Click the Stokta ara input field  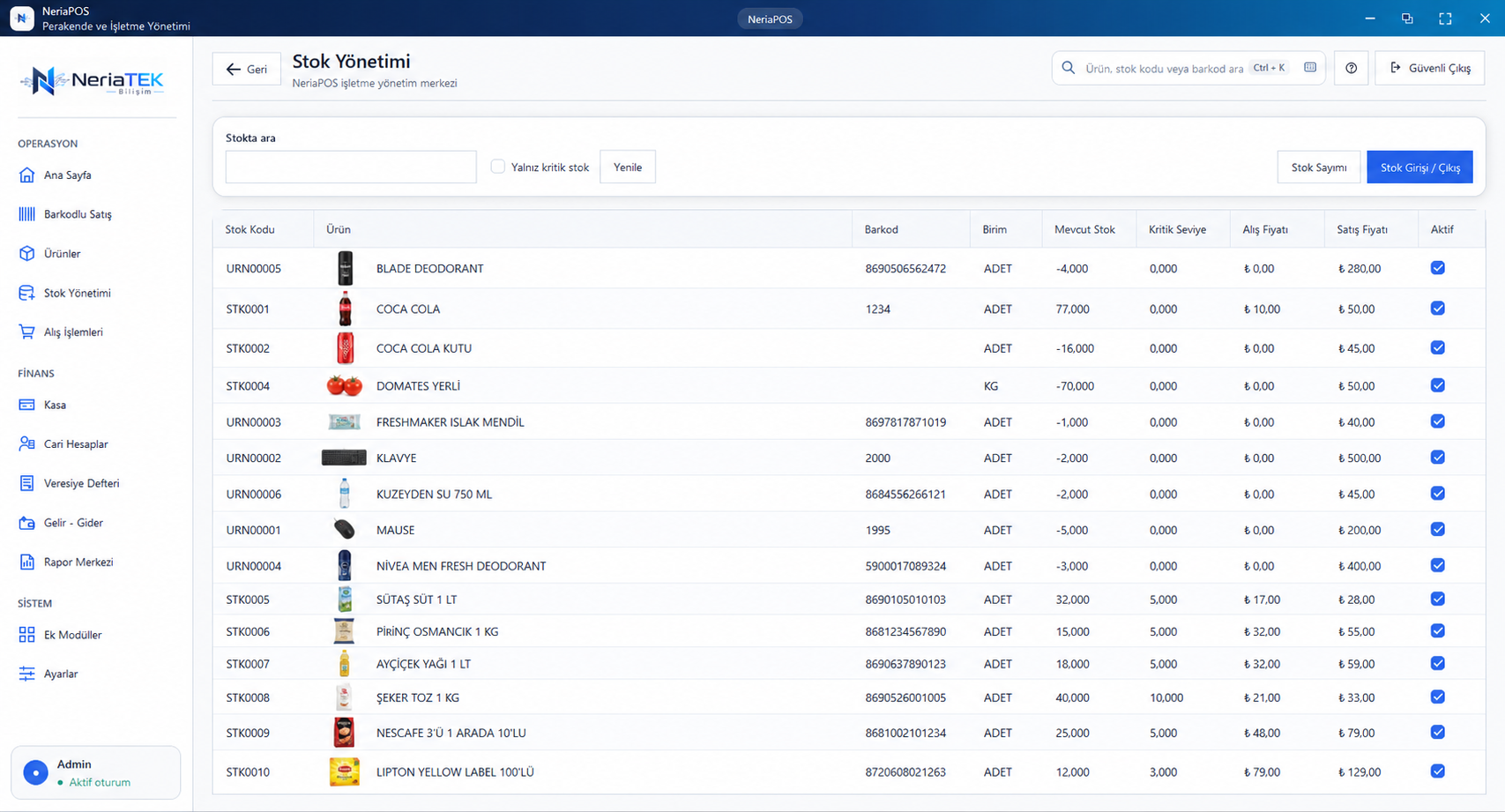(351, 167)
